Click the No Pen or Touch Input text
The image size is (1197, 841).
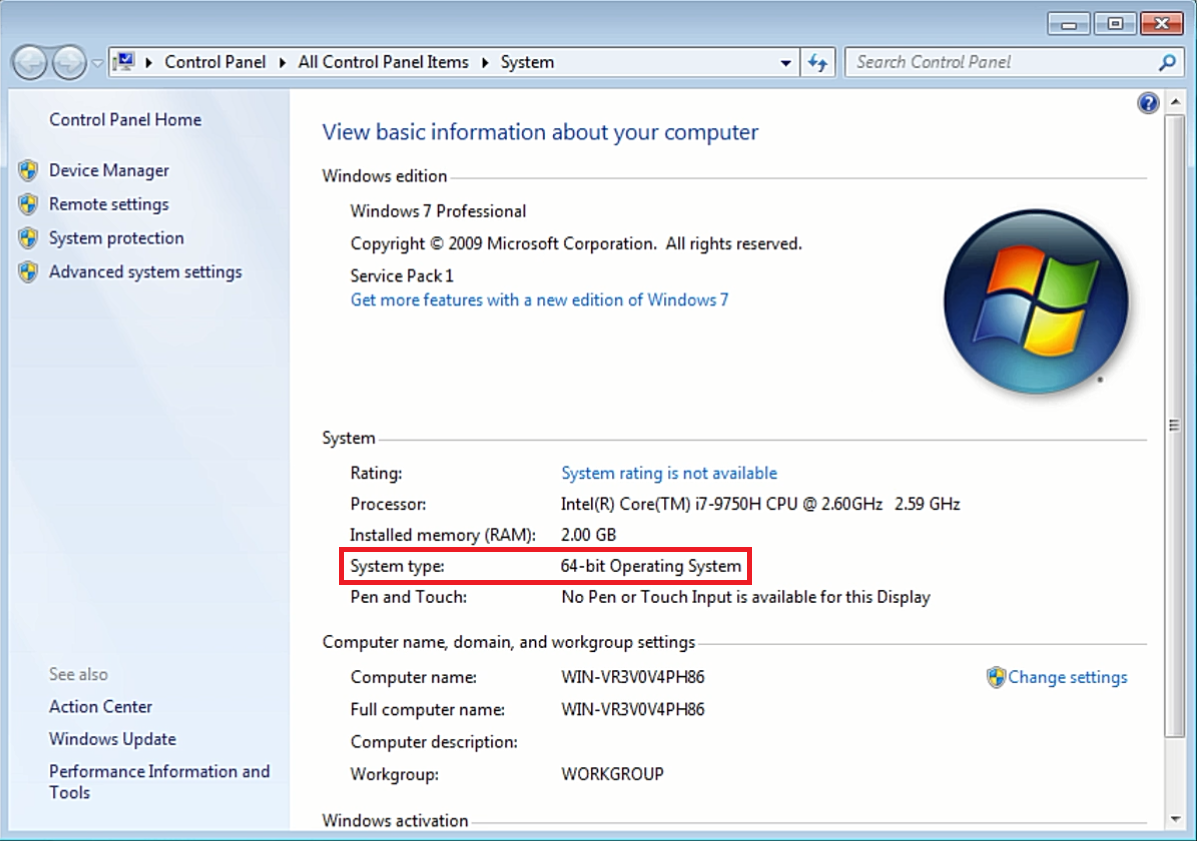(x=746, y=597)
